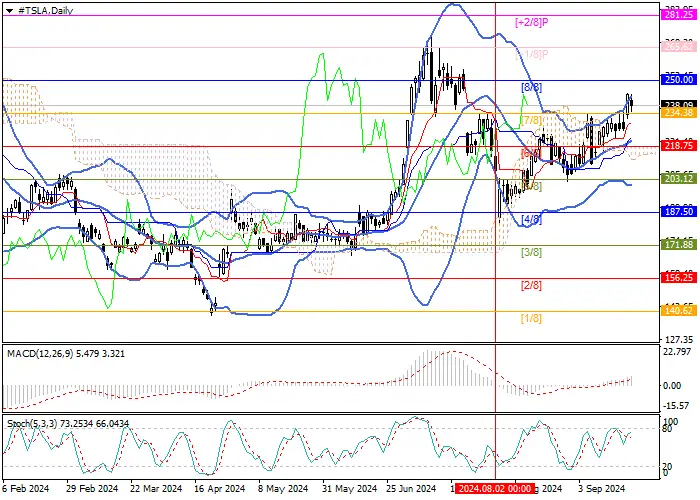Select the Stochastic 80 level value
Viewport: 700px width, 500px height.
point(668,429)
